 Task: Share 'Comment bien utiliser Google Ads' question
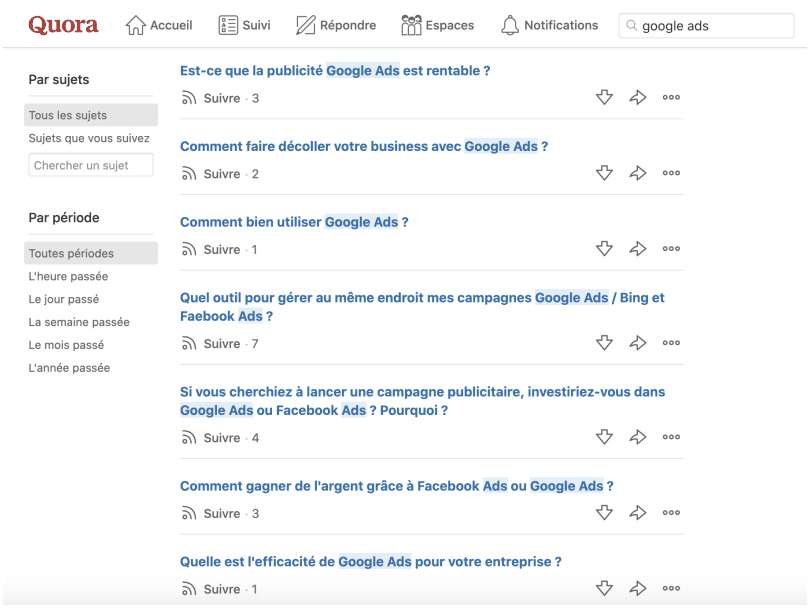coord(637,248)
